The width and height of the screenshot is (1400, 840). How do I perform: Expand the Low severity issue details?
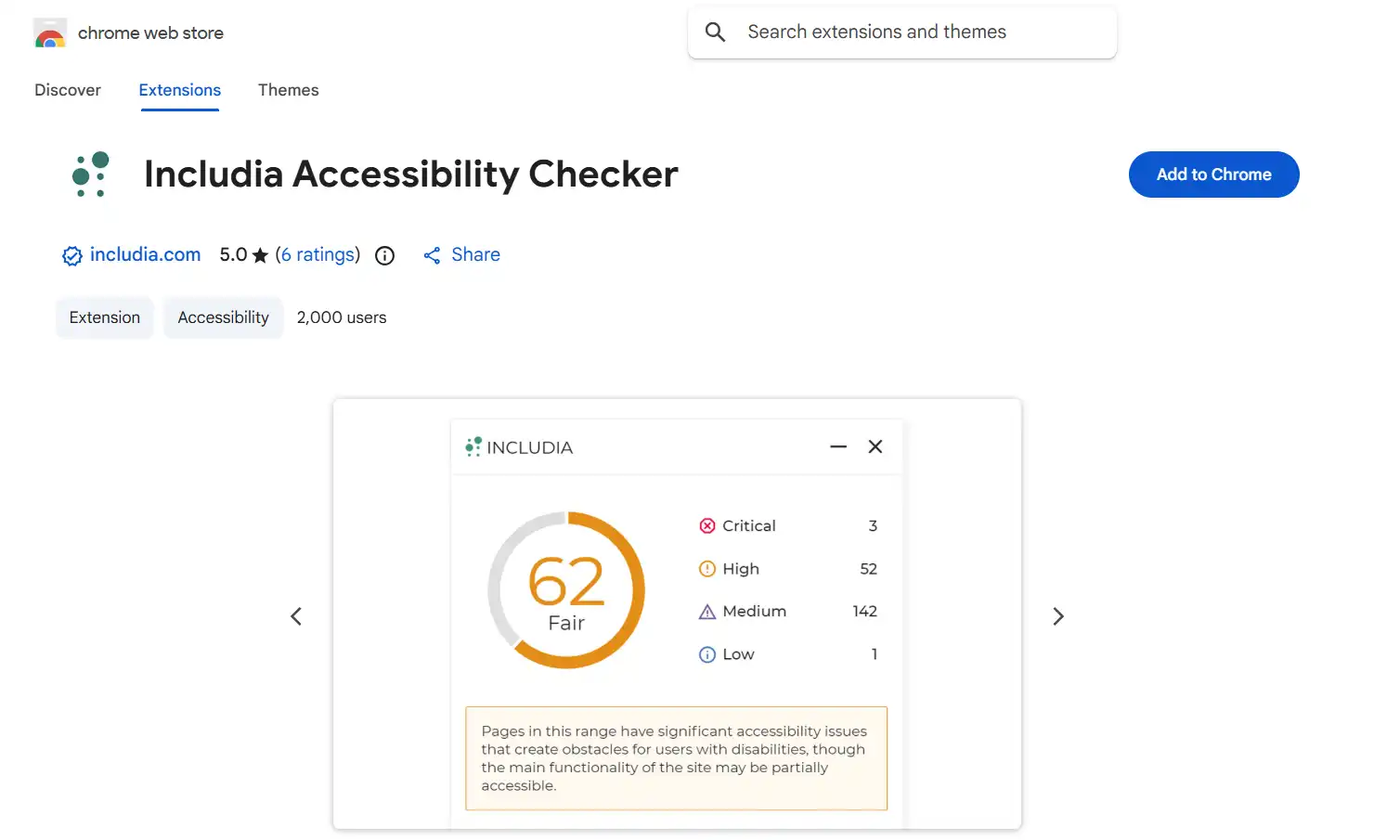pyautogui.click(x=787, y=653)
